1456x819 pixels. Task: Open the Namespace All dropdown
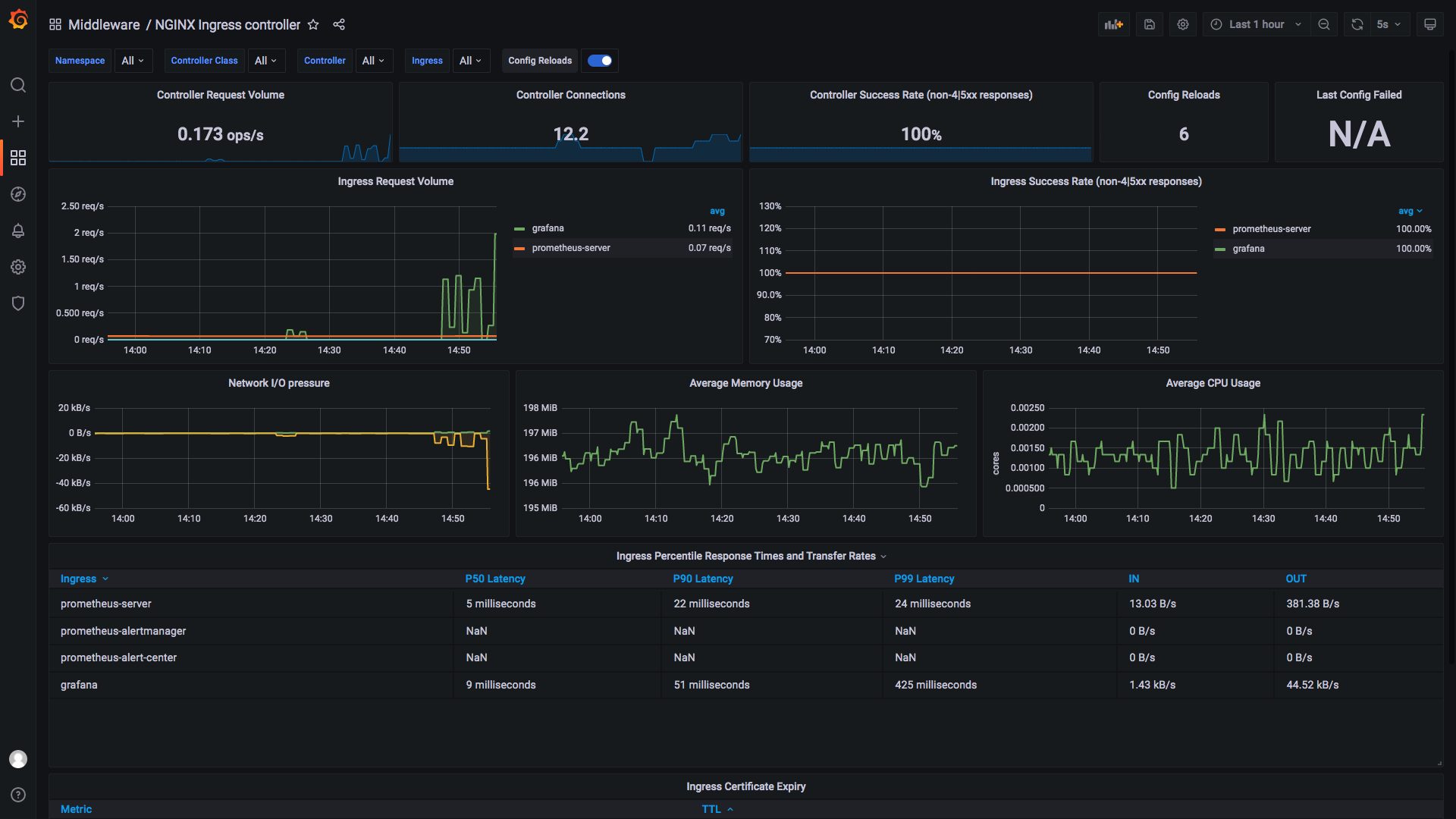[x=133, y=61]
